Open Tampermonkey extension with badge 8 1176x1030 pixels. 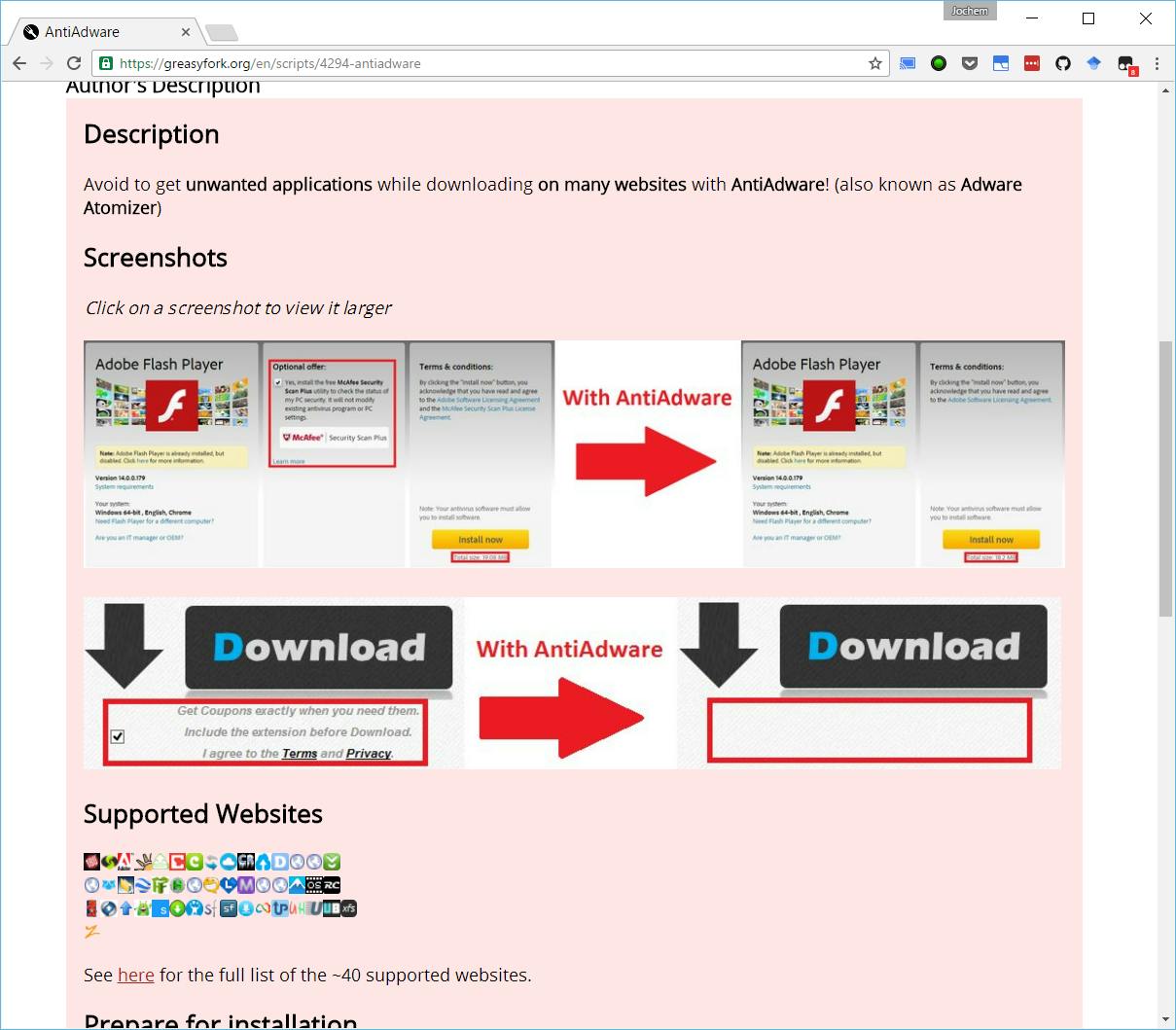(x=1126, y=65)
